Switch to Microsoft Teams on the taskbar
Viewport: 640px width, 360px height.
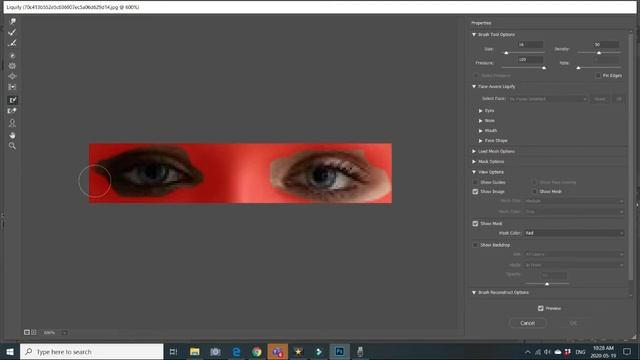(278, 351)
